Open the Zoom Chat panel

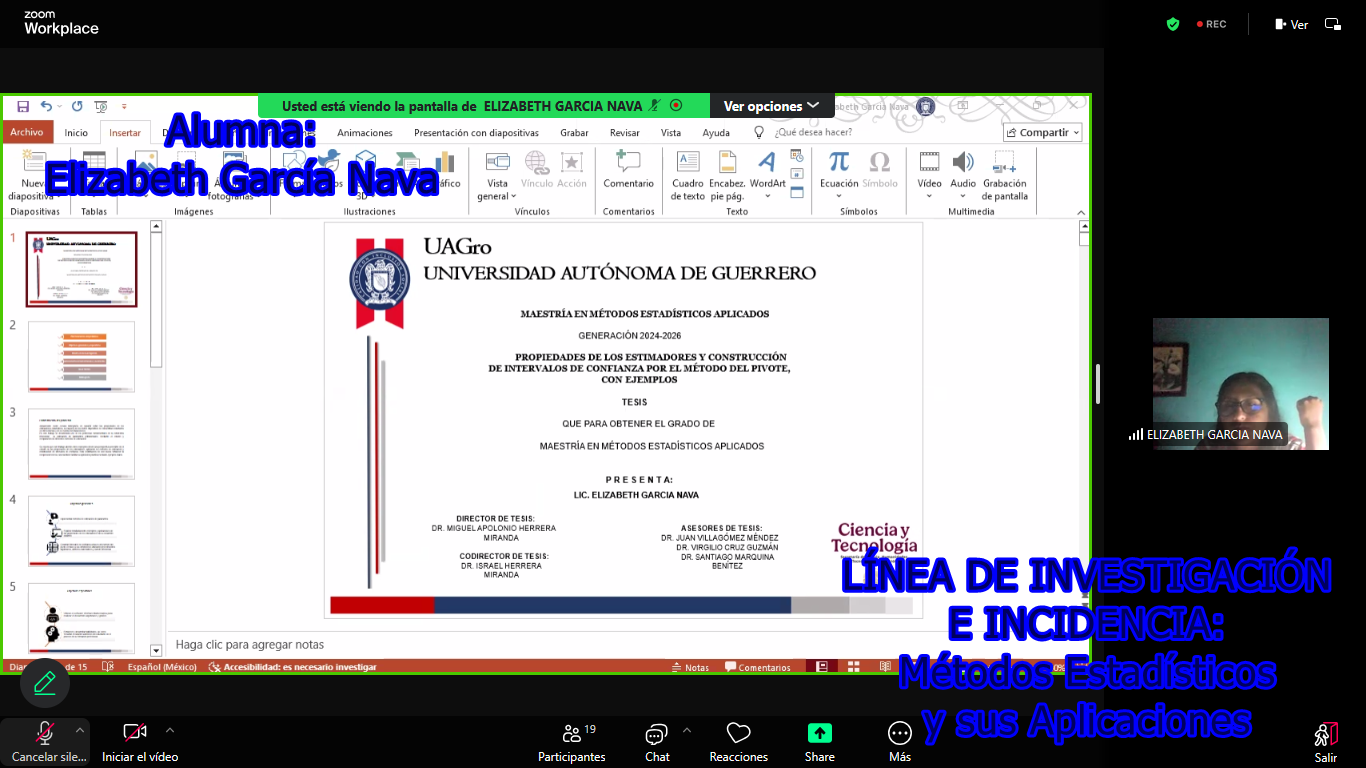click(657, 742)
